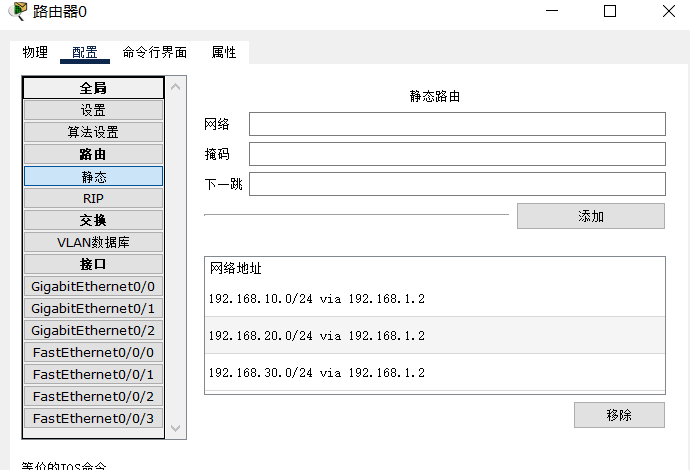Open FastEthernet0/0/1 interface settings

[93, 374]
